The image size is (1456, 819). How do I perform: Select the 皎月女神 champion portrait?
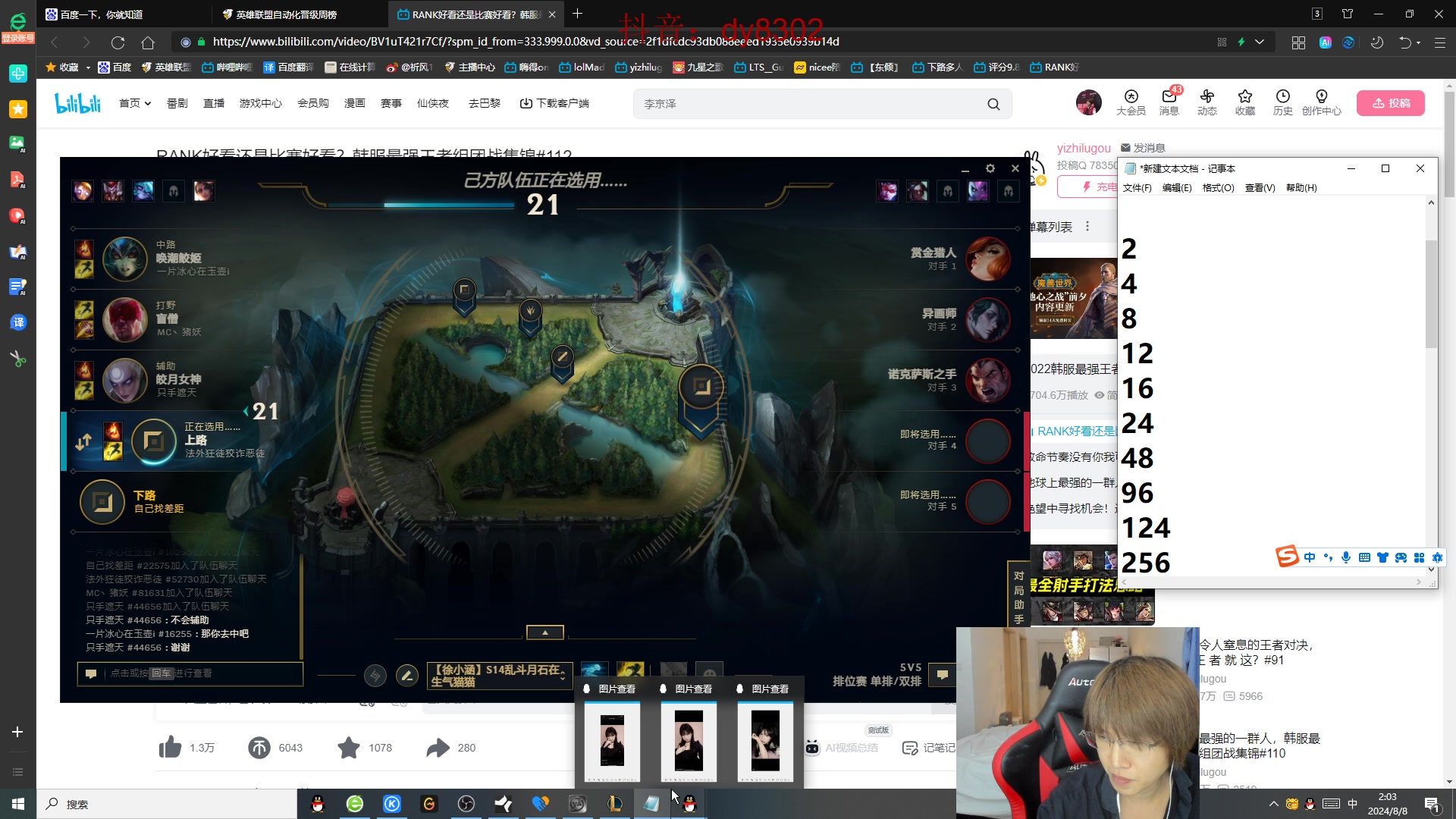[x=125, y=380]
